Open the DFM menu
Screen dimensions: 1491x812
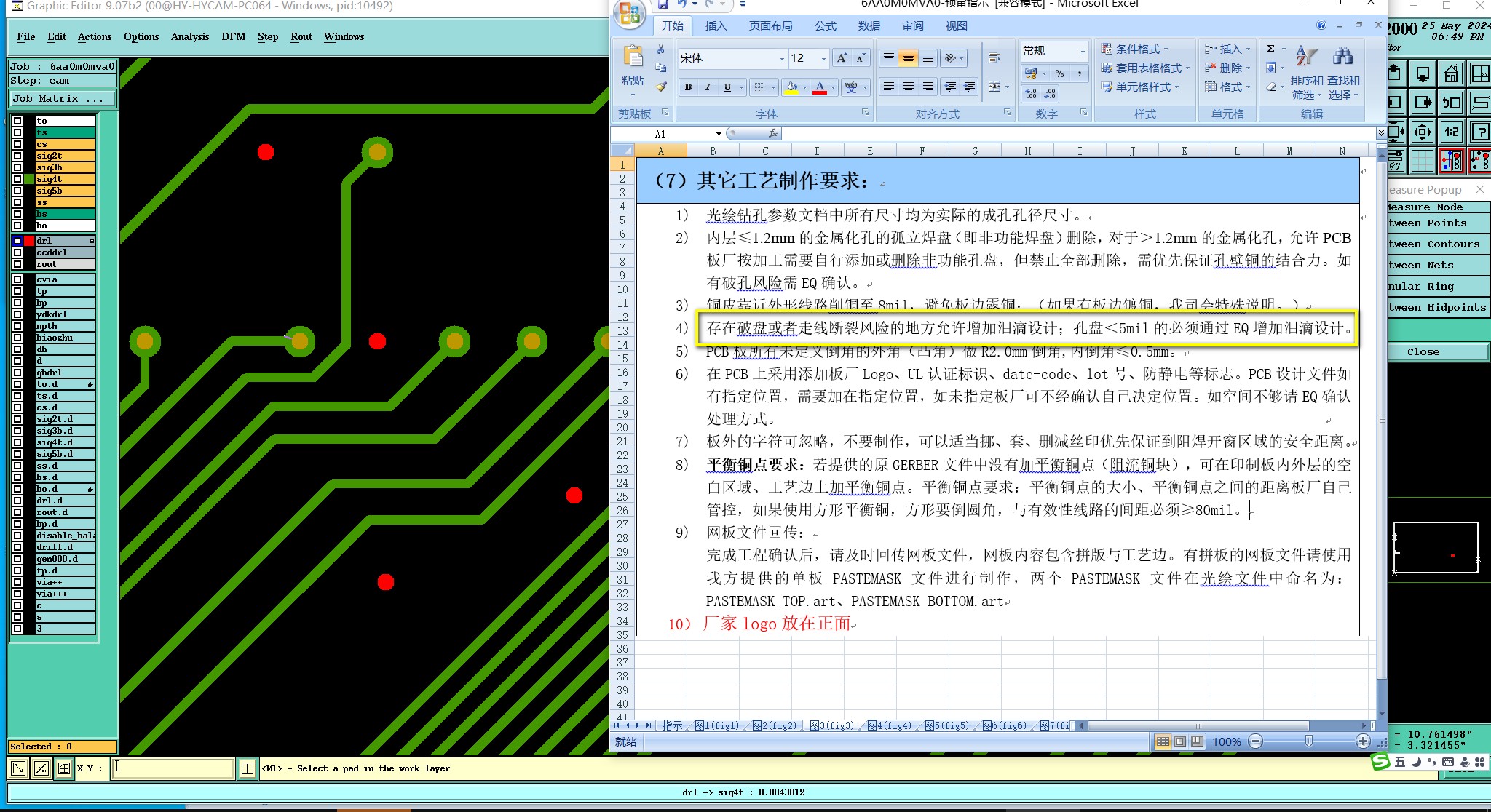(x=233, y=36)
